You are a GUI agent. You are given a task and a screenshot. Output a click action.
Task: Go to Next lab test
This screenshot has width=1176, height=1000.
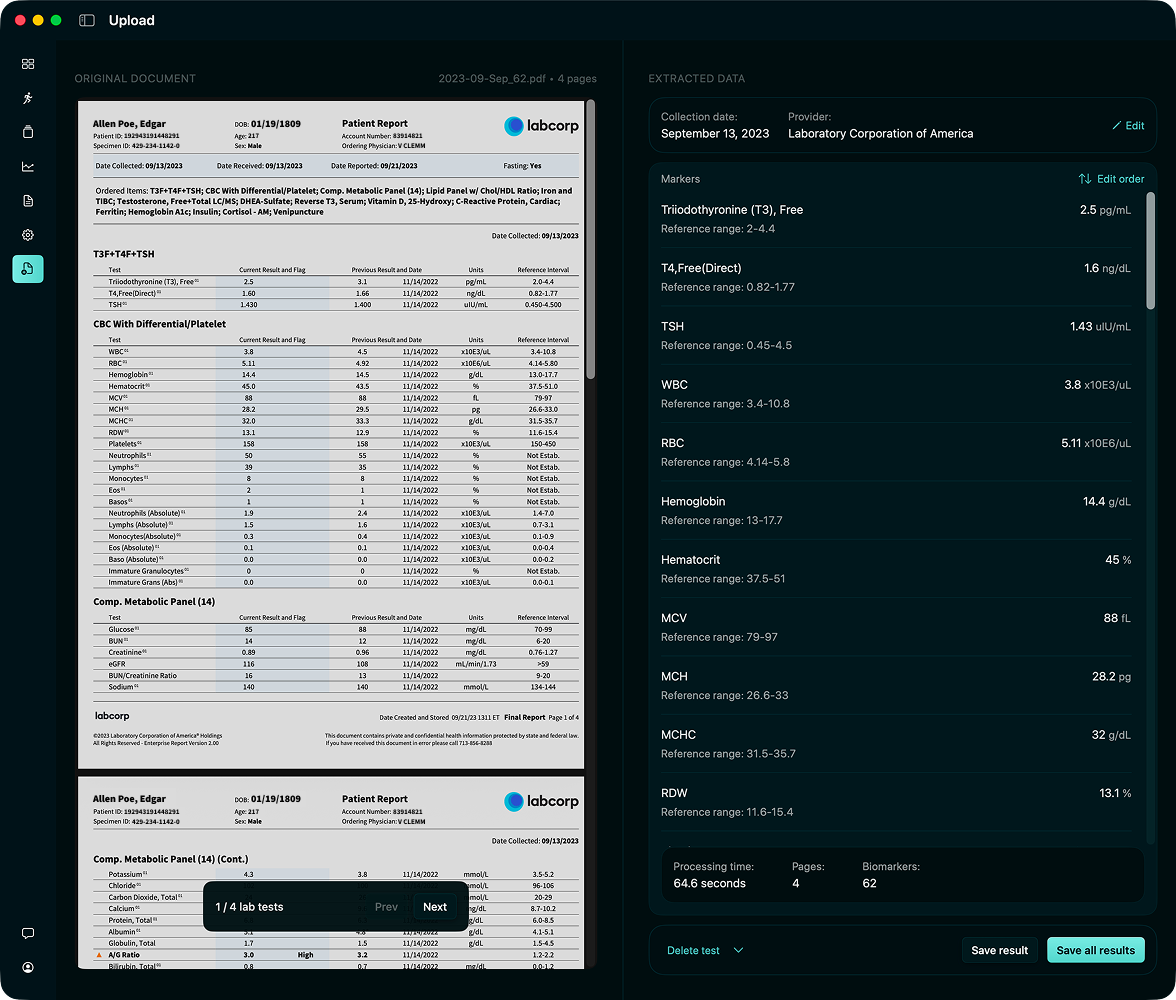click(435, 907)
